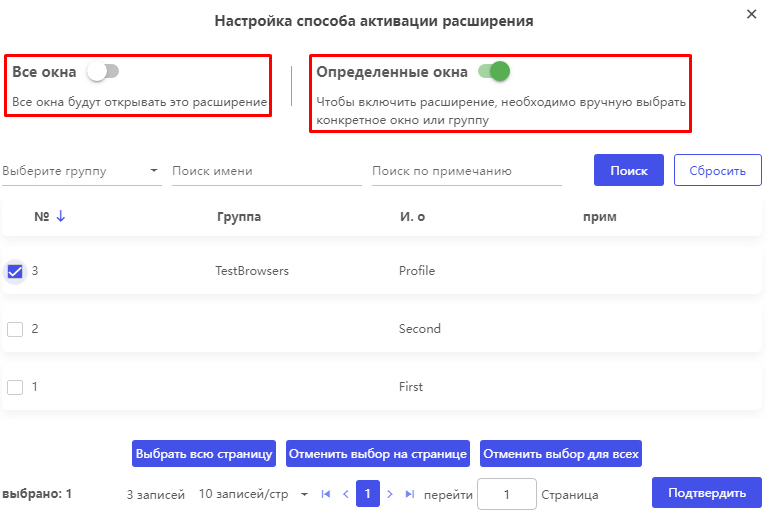Enable the "Все окна" toggle
767x511 pixels.
point(102,72)
